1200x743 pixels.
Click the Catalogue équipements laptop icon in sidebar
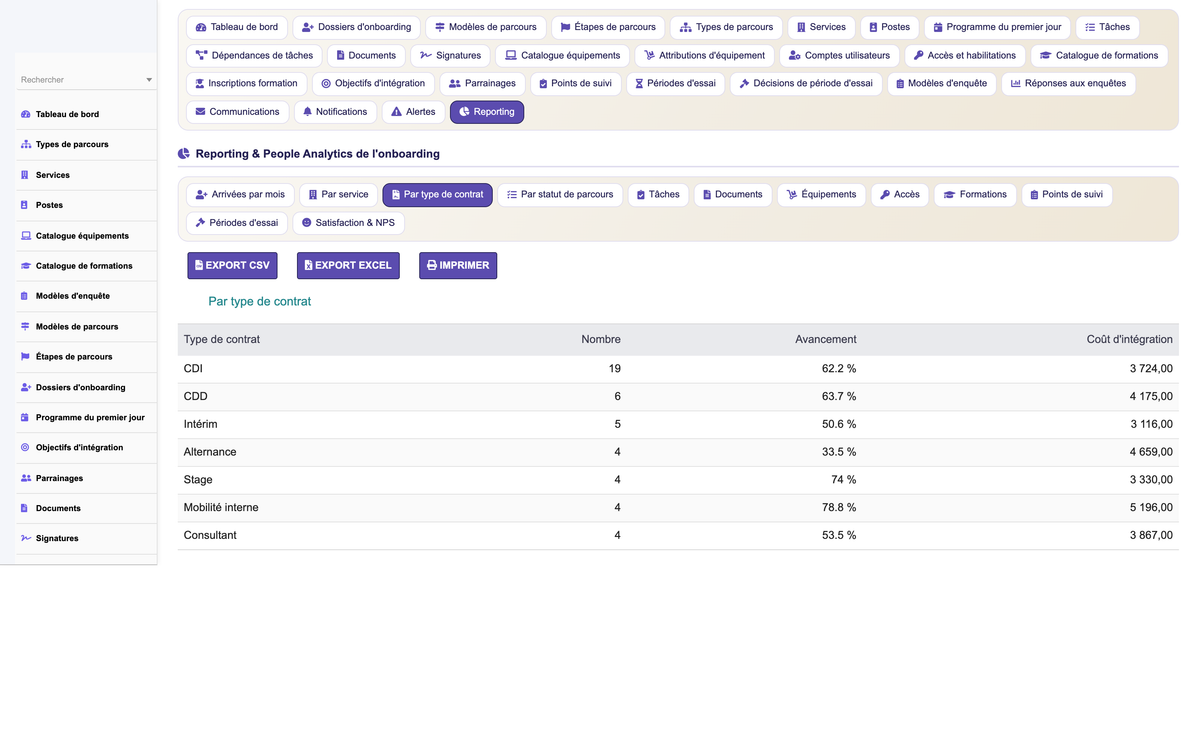(x=26, y=236)
